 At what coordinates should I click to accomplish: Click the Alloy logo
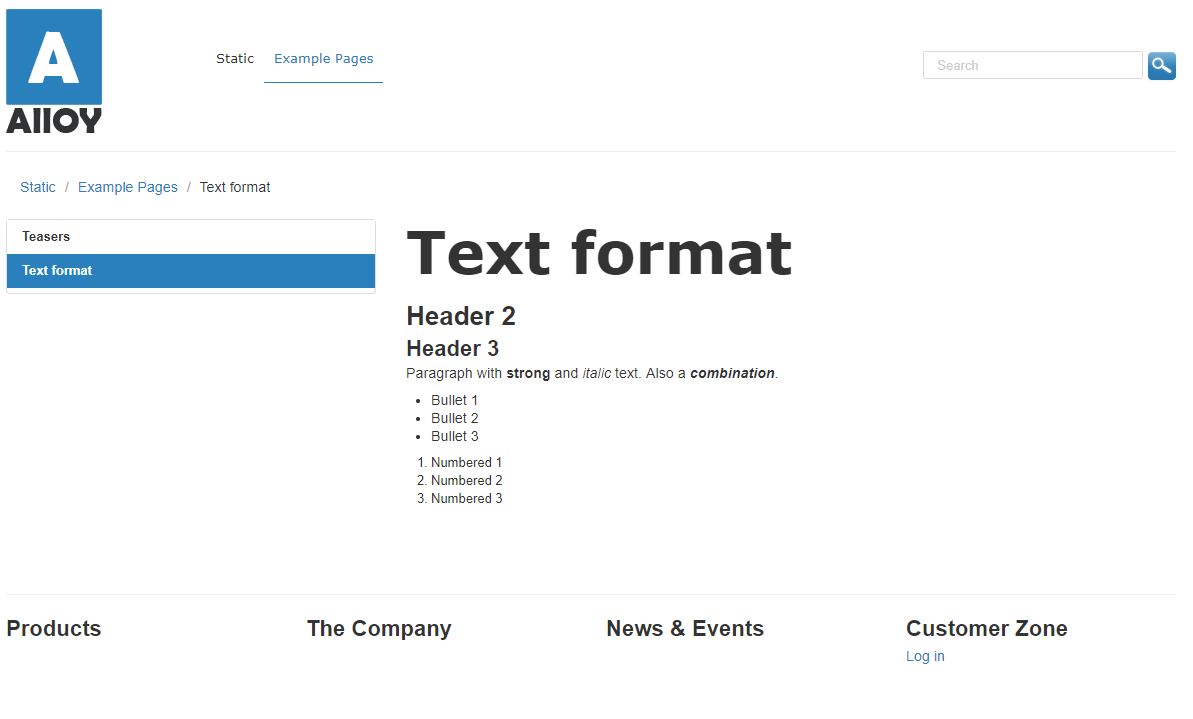tap(54, 71)
